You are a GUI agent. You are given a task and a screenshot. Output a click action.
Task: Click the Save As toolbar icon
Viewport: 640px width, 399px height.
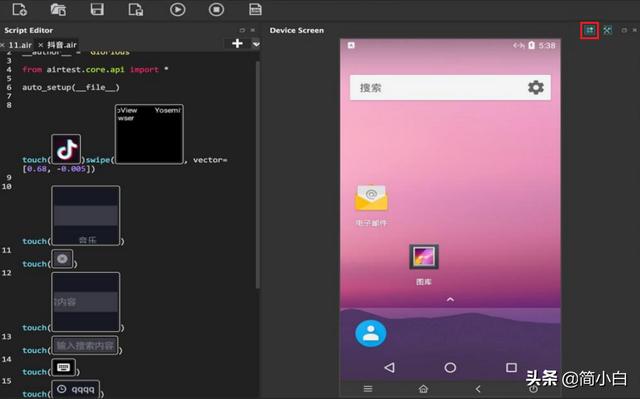pyautogui.click(x=136, y=9)
